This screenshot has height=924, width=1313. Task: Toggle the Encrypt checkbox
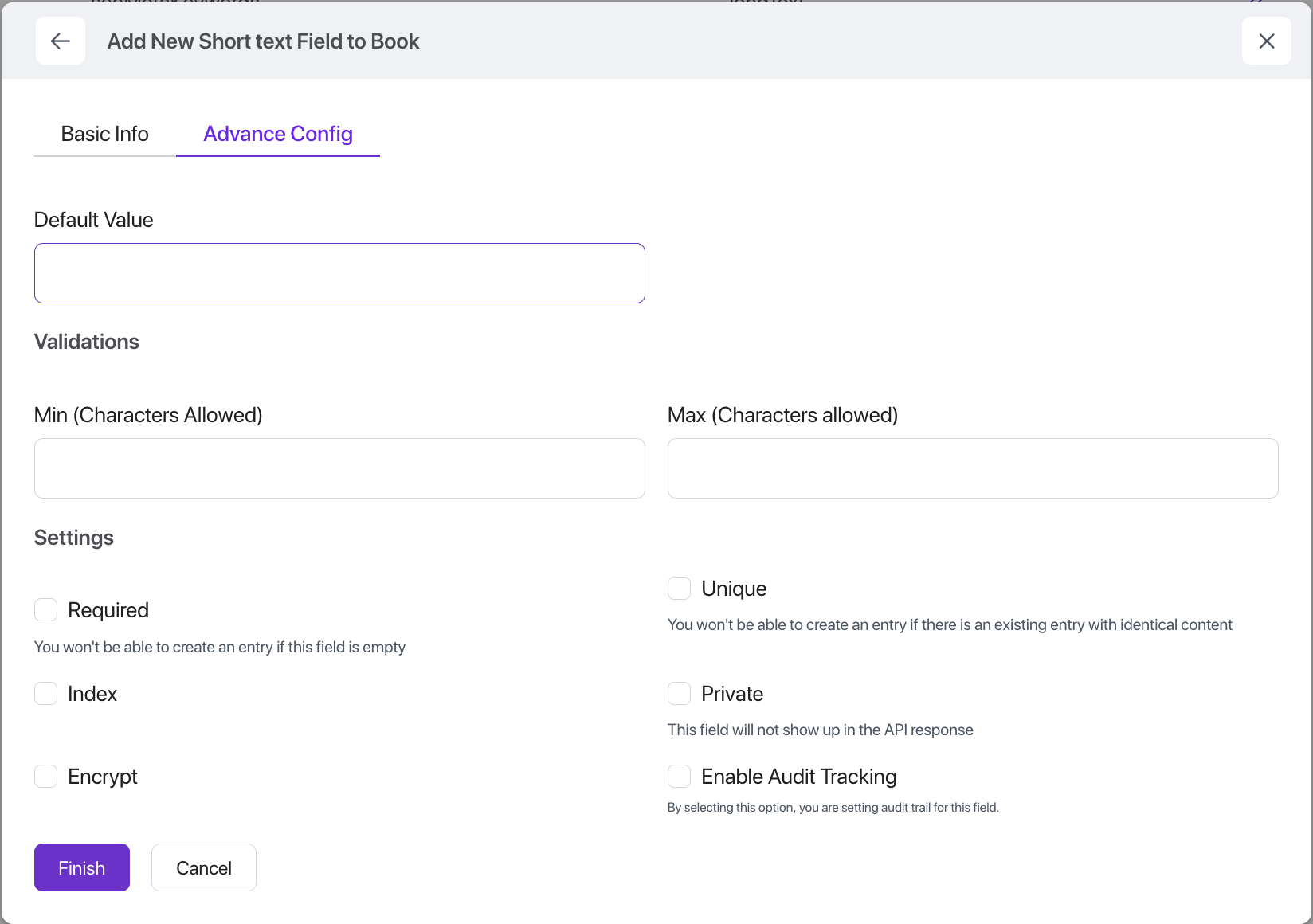coord(46,777)
